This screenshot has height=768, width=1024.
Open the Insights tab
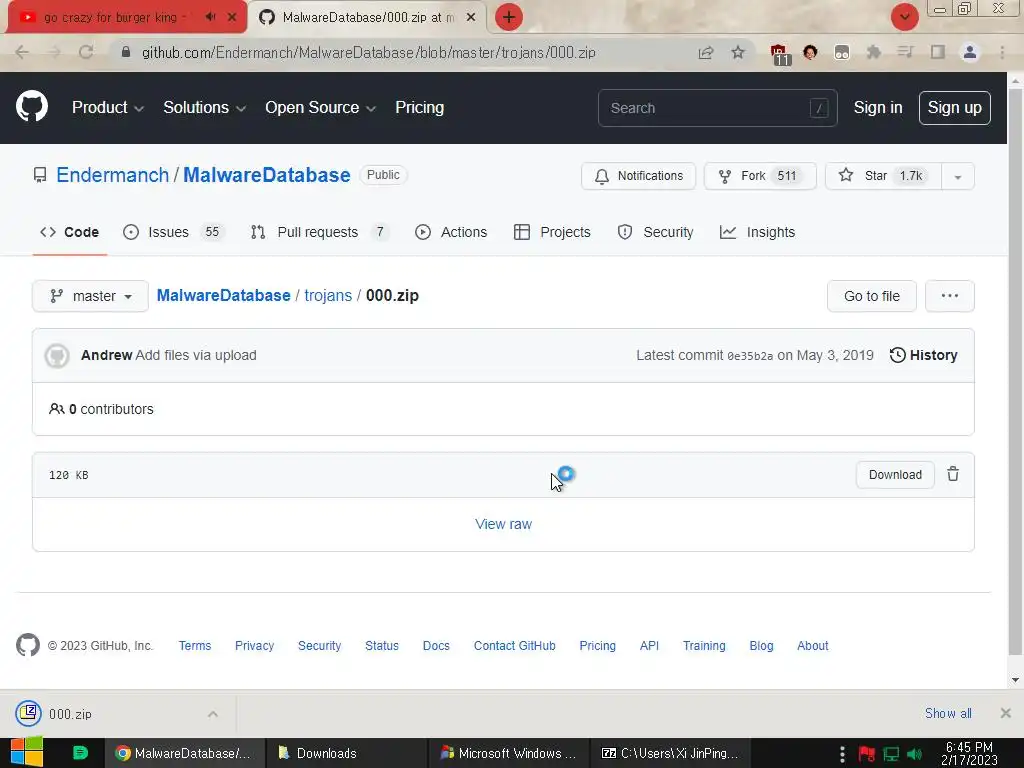(757, 232)
